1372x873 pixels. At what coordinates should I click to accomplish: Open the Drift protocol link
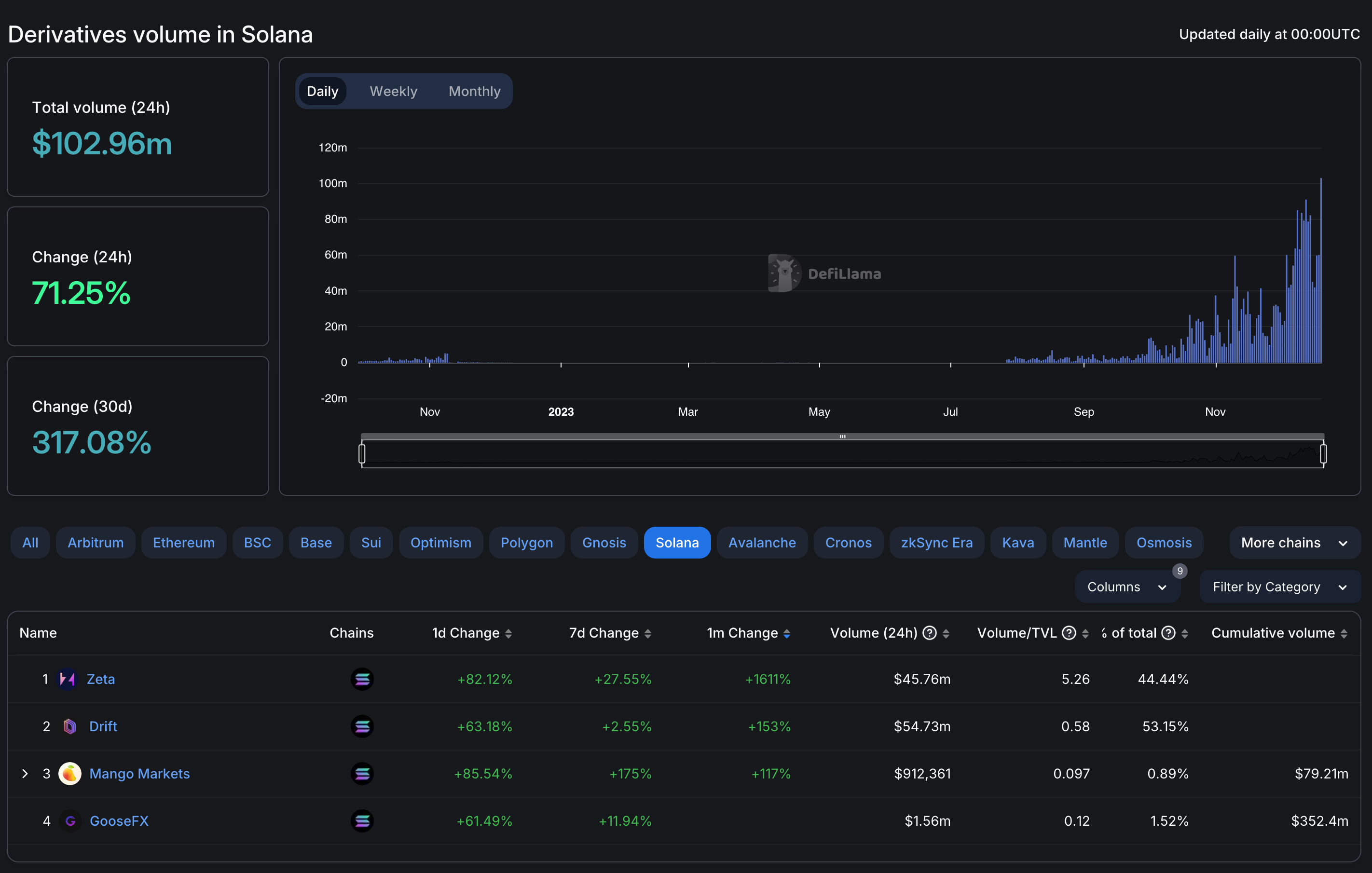(103, 726)
